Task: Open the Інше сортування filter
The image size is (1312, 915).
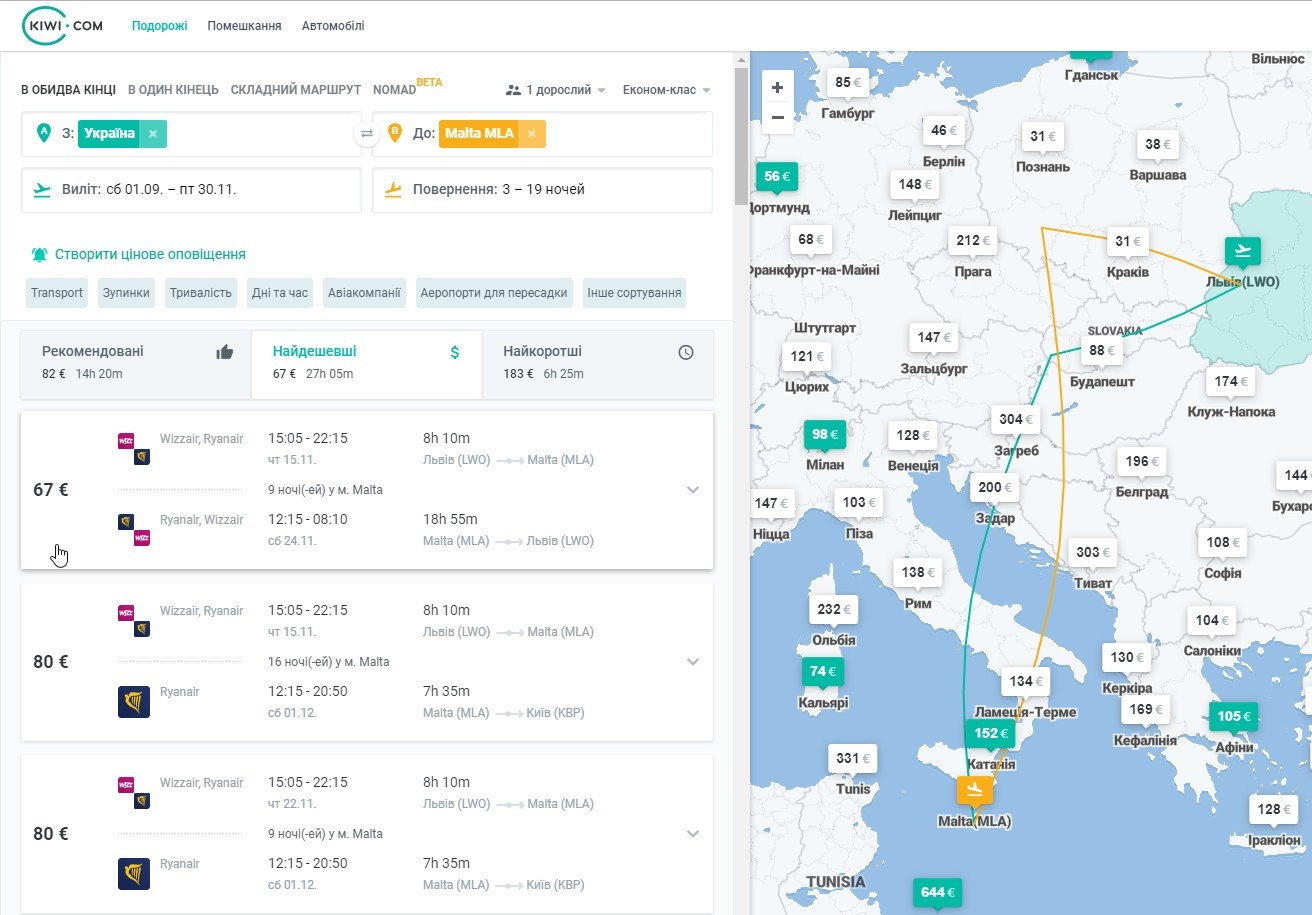Action: (634, 293)
